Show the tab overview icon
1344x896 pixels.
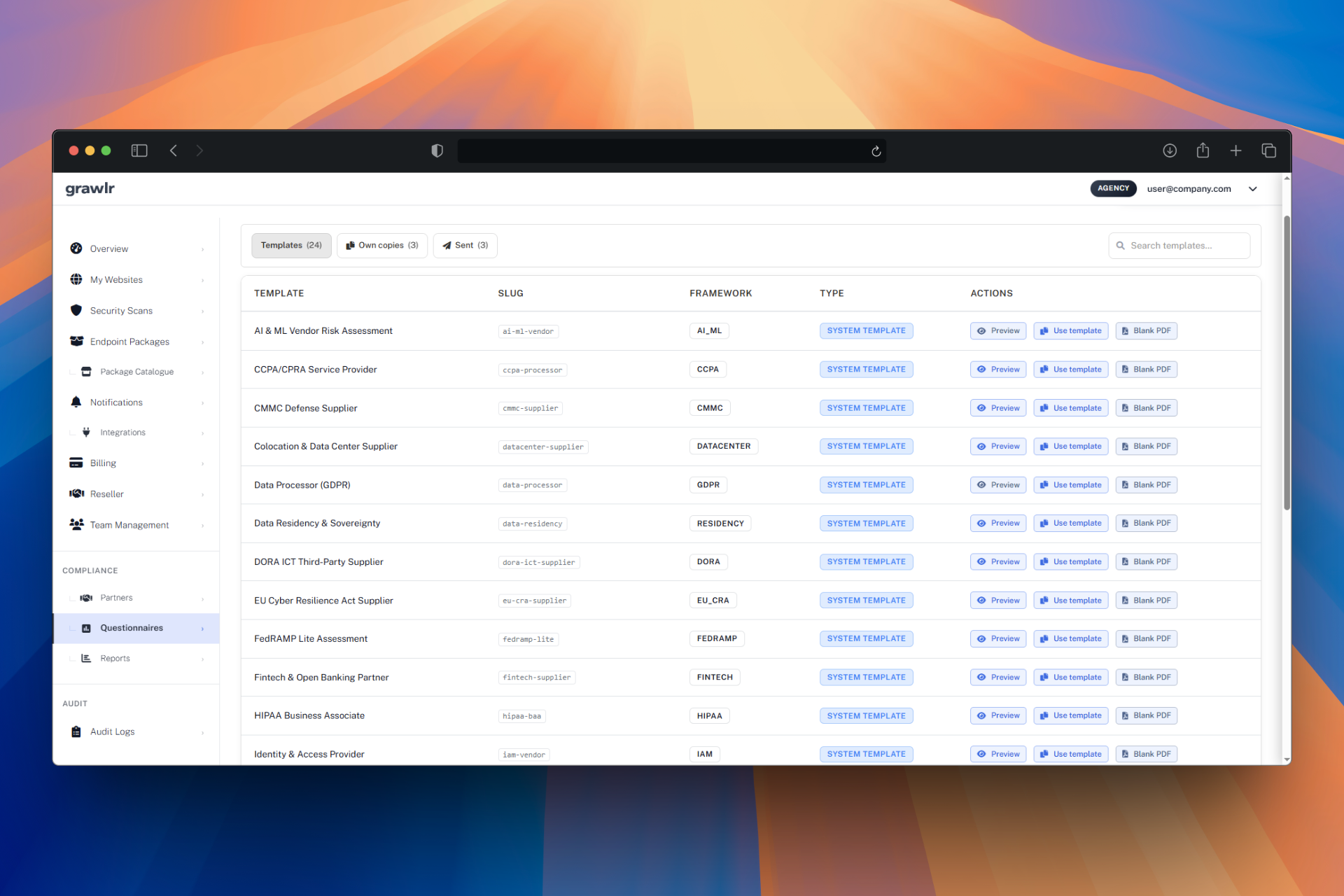pyautogui.click(x=1269, y=150)
